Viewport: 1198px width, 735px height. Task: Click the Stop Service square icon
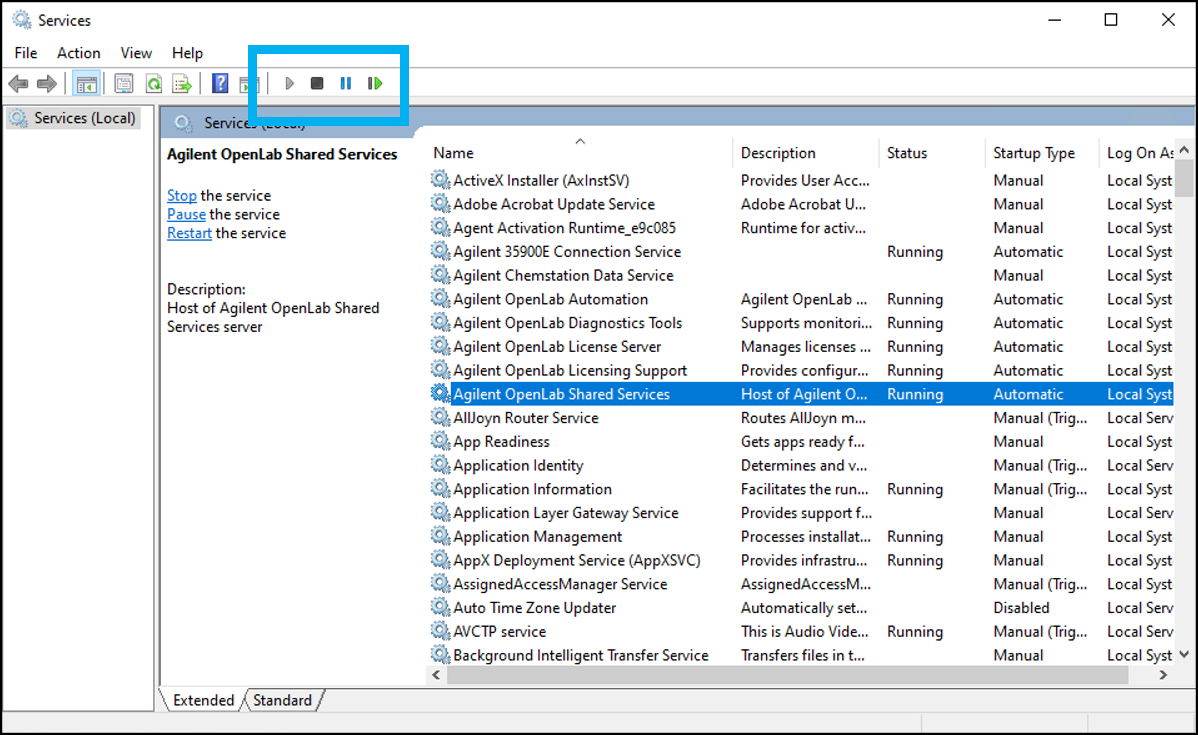point(317,83)
